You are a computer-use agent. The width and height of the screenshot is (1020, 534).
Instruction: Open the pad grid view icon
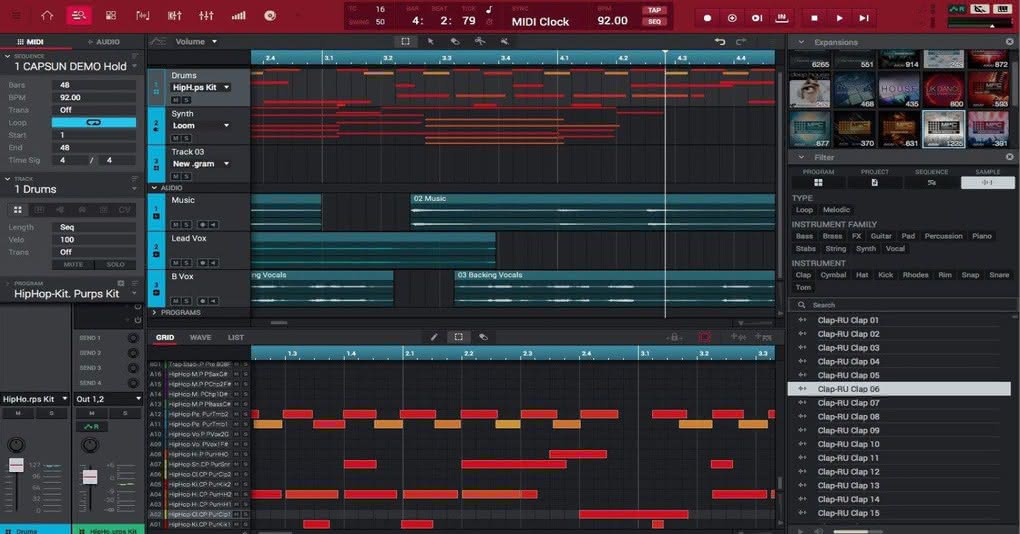click(111, 15)
